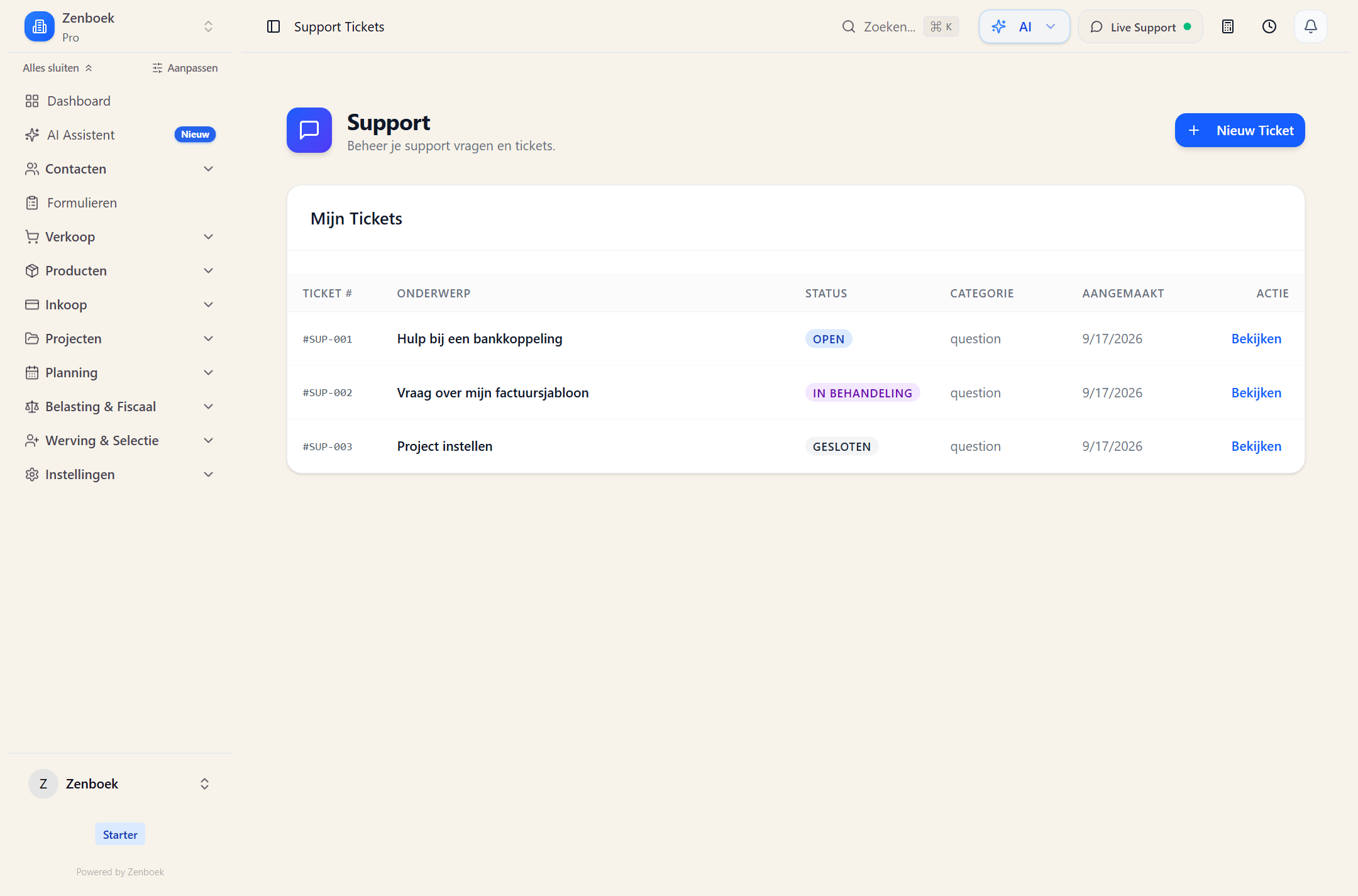This screenshot has width=1358, height=896.
Task: Click the Belasting & Fiscaal scales icon
Action: pos(32,407)
